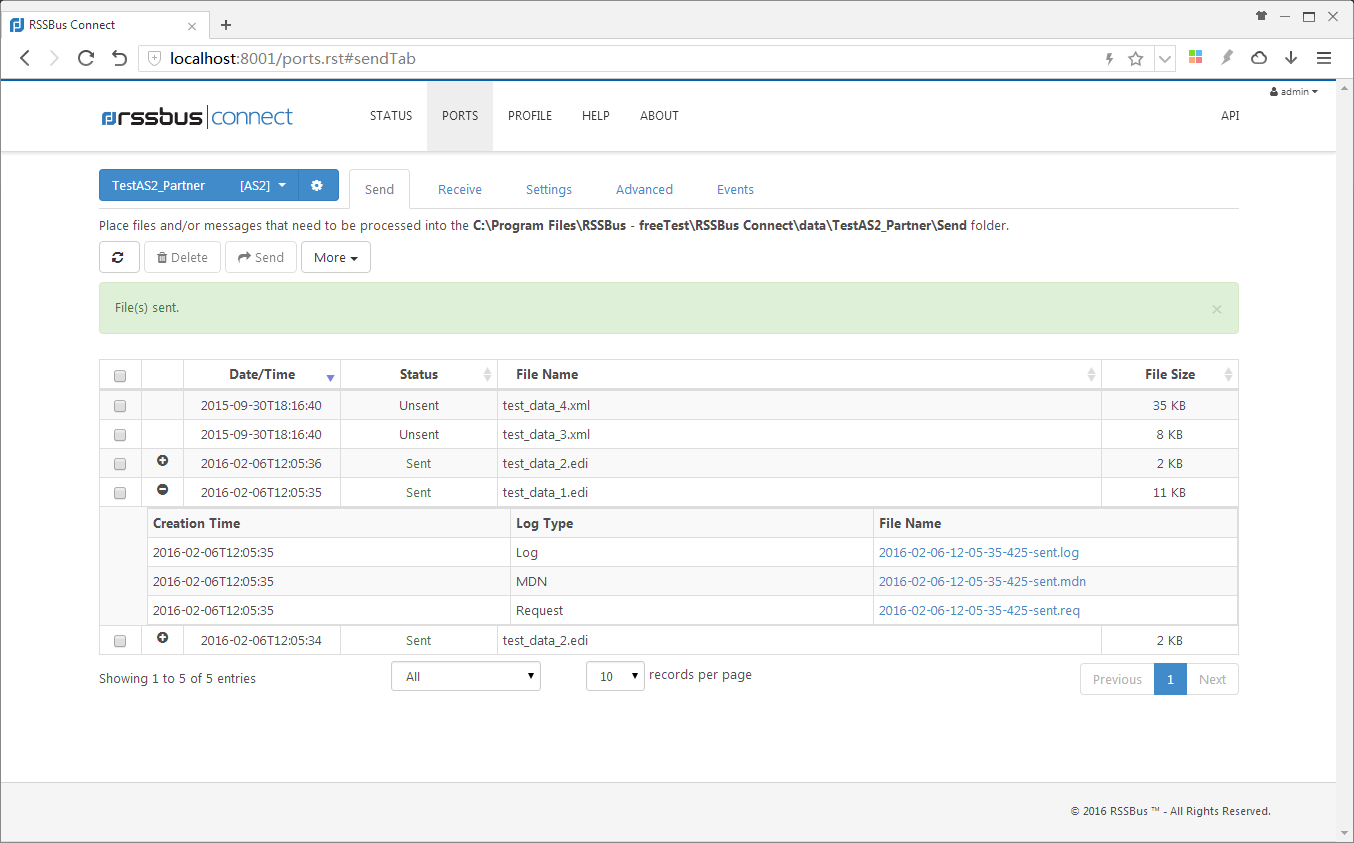Click the '35 KB' file size cell
This screenshot has height=843, width=1354.
tap(1169, 406)
